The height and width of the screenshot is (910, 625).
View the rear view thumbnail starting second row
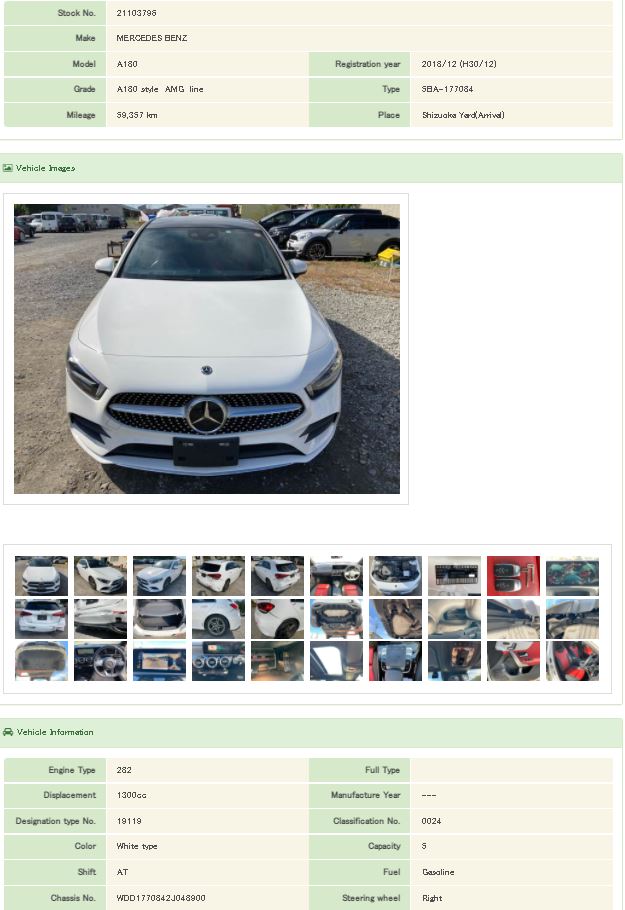pos(41,619)
